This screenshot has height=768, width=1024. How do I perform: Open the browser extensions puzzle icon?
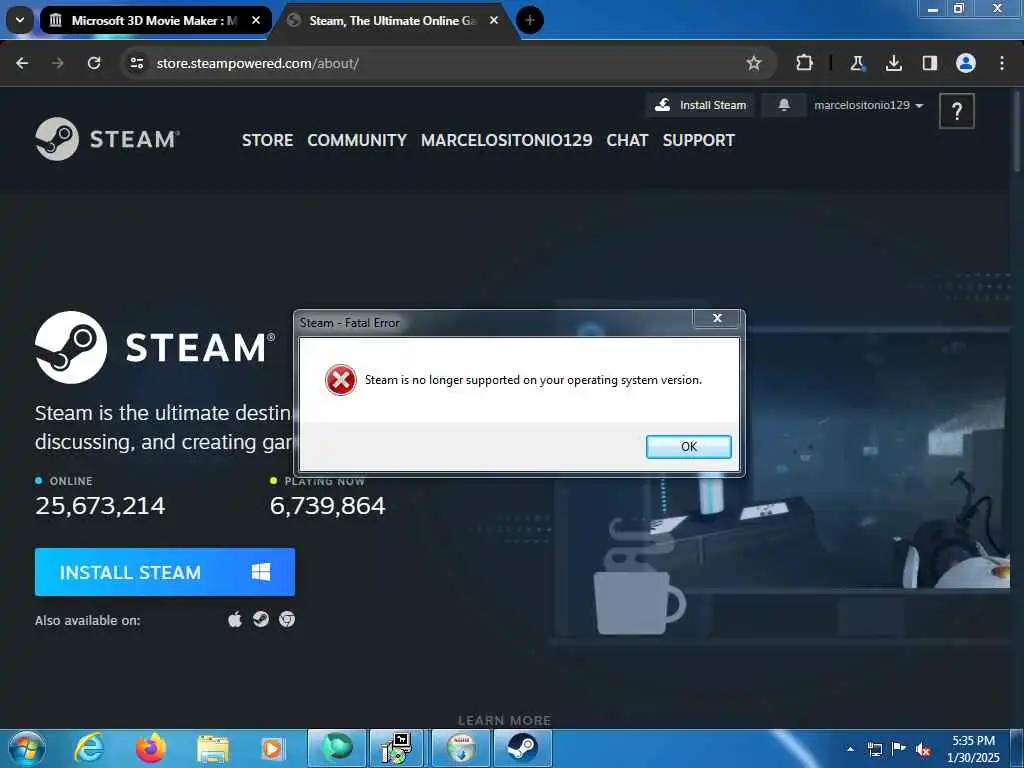[805, 63]
